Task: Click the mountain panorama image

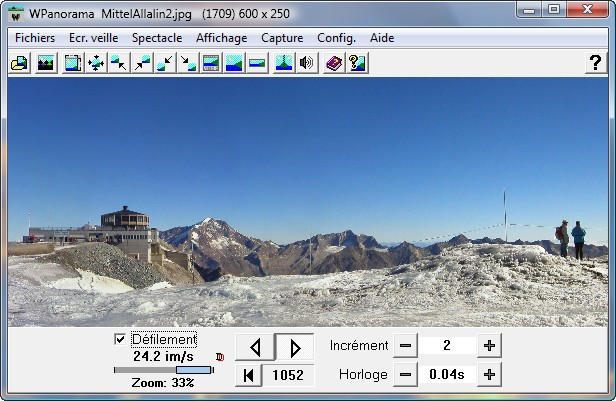Action: pyautogui.click(x=308, y=202)
